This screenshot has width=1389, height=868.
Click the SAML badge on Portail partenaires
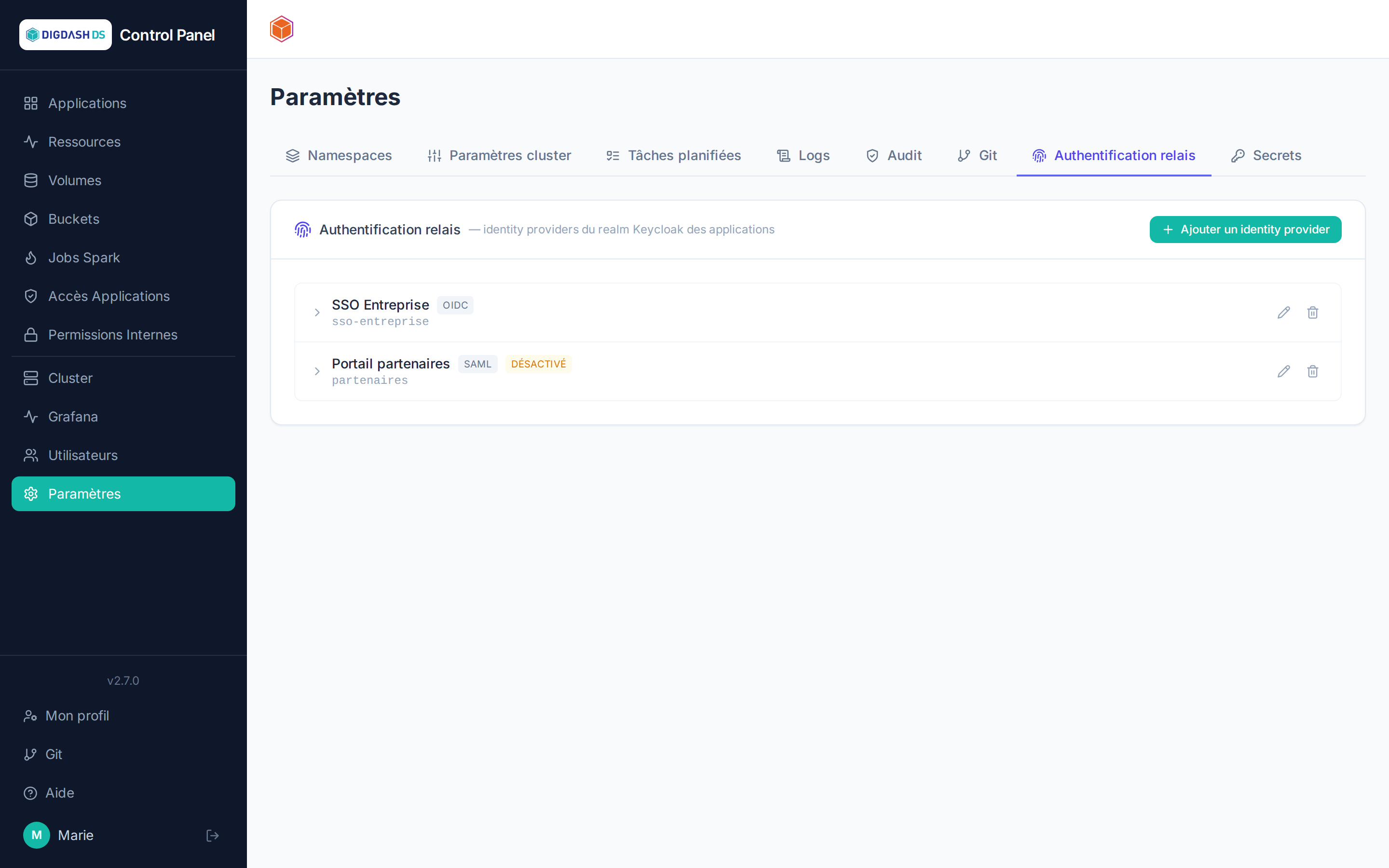click(x=477, y=364)
